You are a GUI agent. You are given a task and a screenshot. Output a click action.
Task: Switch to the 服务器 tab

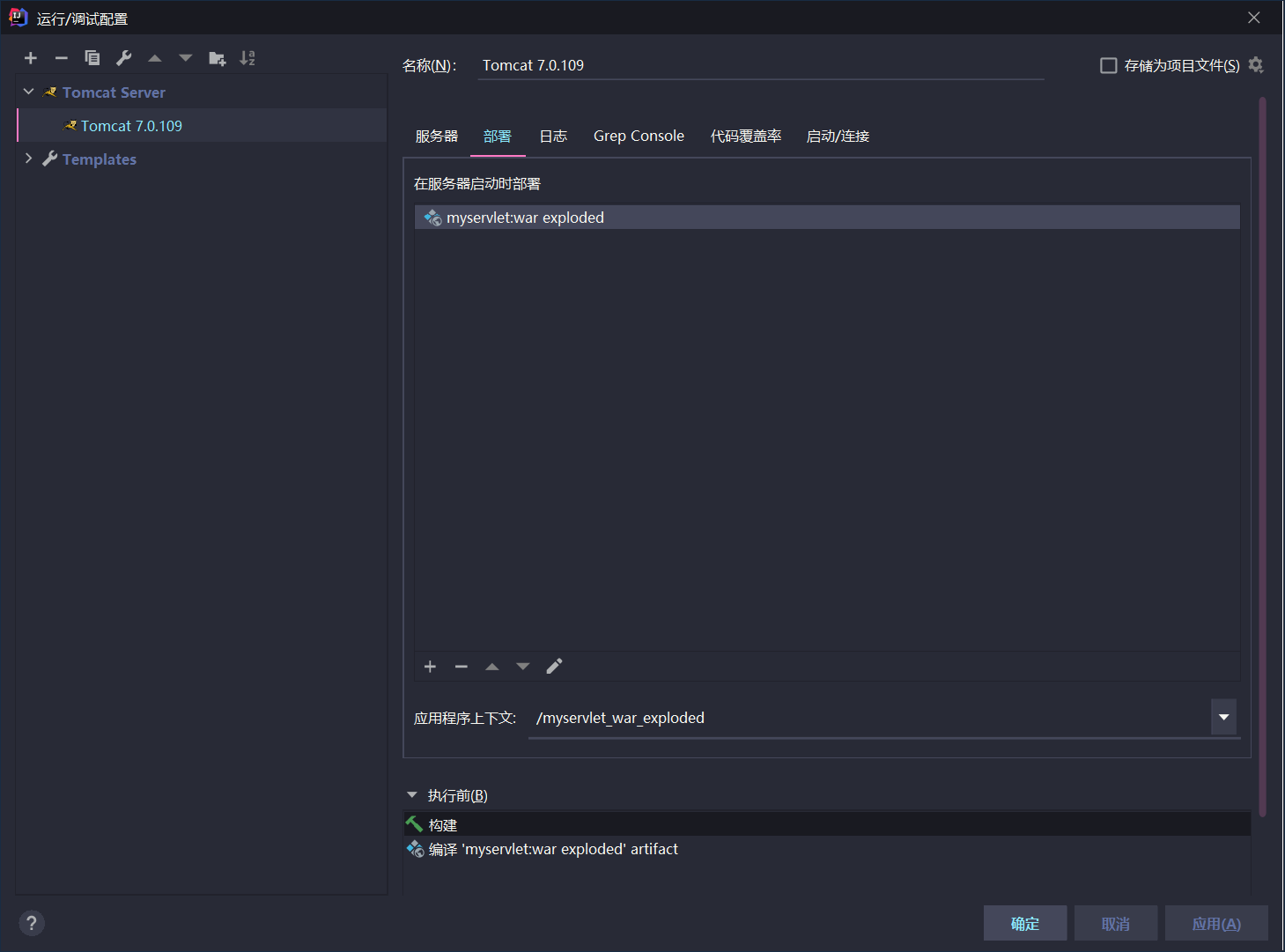pyautogui.click(x=437, y=137)
